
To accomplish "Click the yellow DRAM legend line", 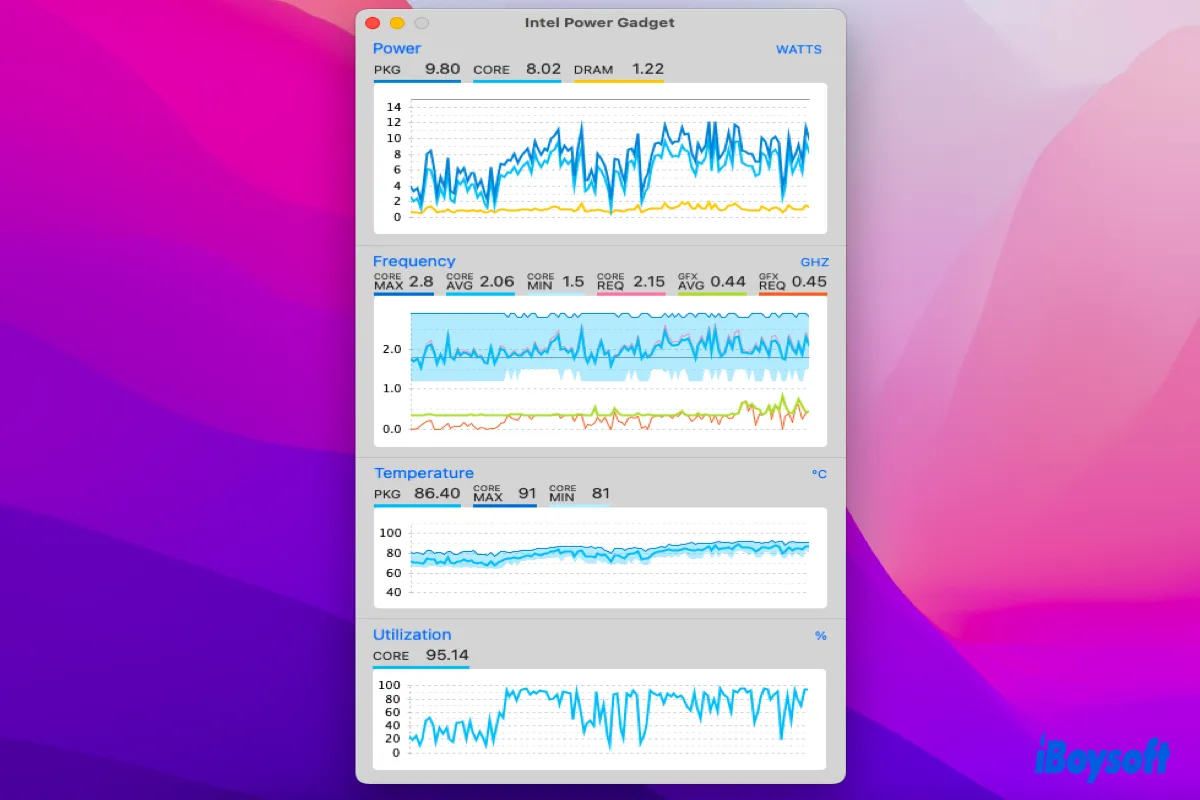I will click(619, 81).
